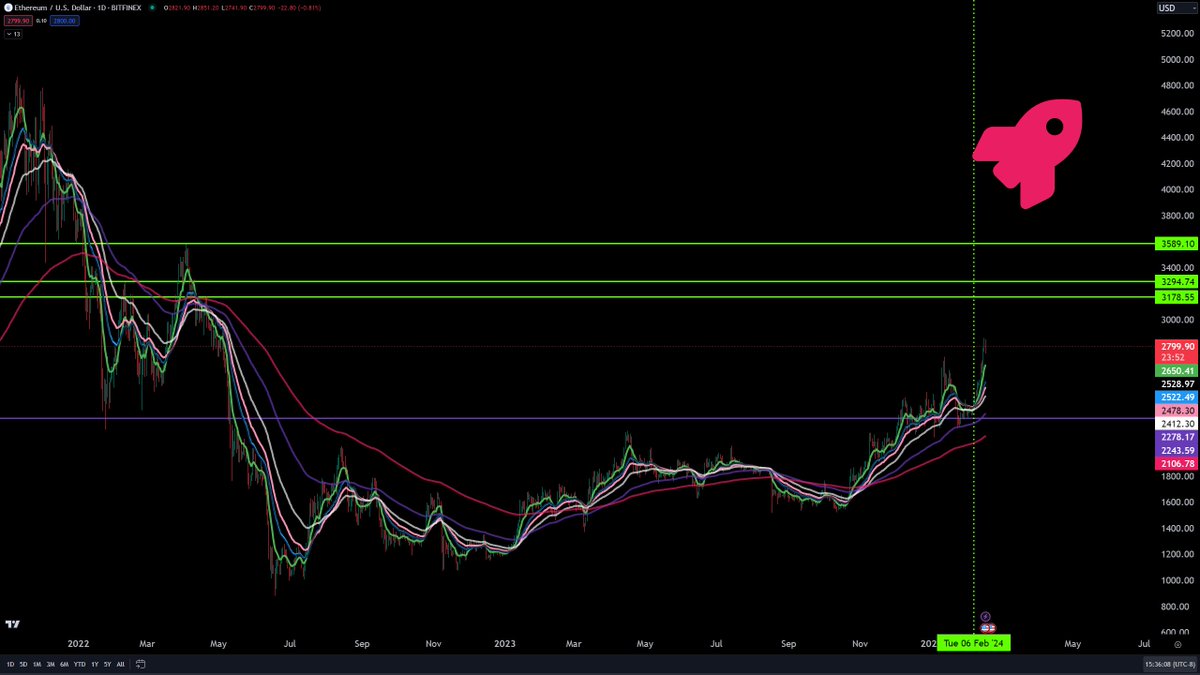Set range to 5D
Viewport: 1200px width, 675px height.
pos(23,664)
